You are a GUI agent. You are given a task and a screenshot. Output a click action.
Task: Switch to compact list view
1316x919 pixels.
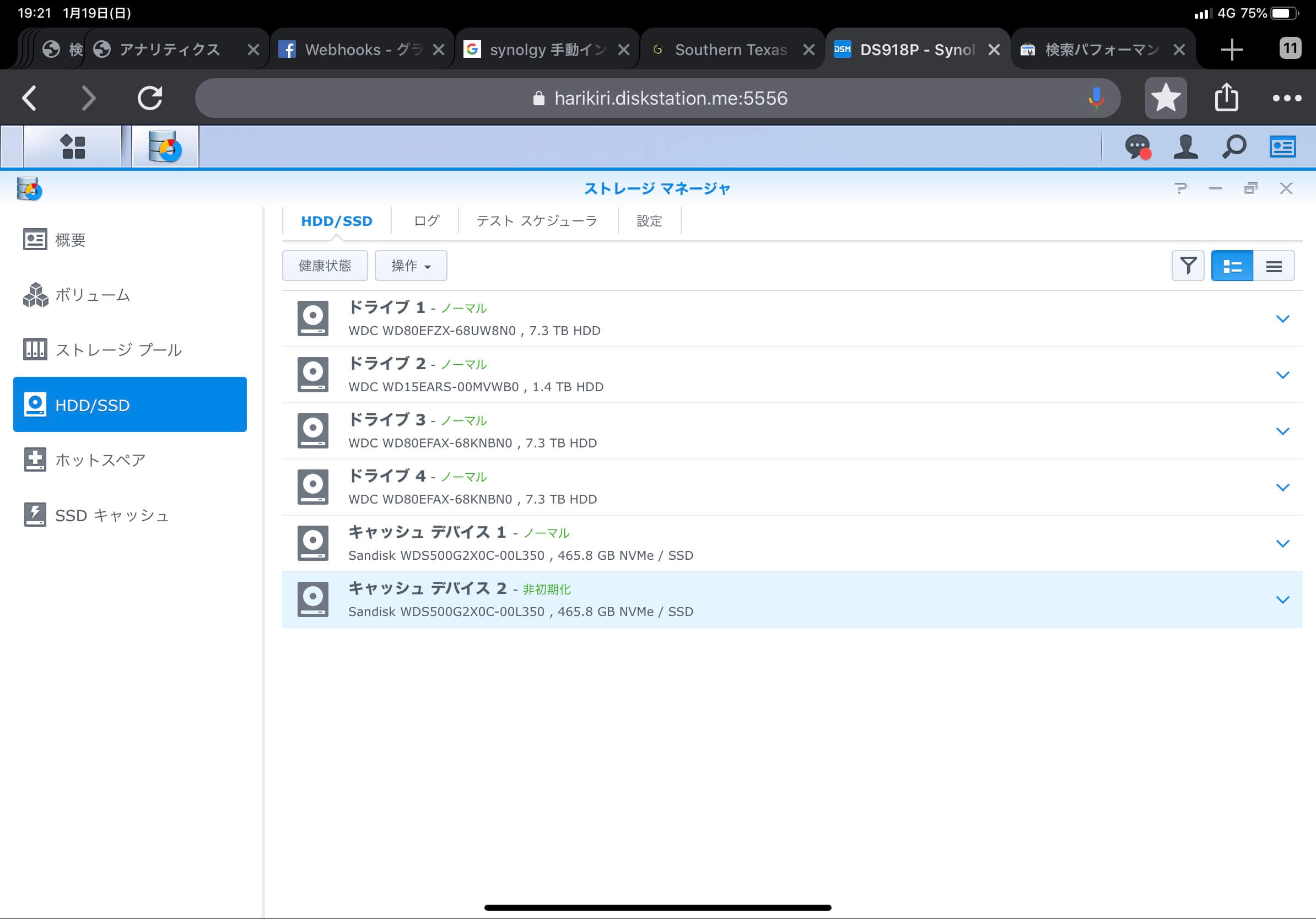pos(1274,266)
